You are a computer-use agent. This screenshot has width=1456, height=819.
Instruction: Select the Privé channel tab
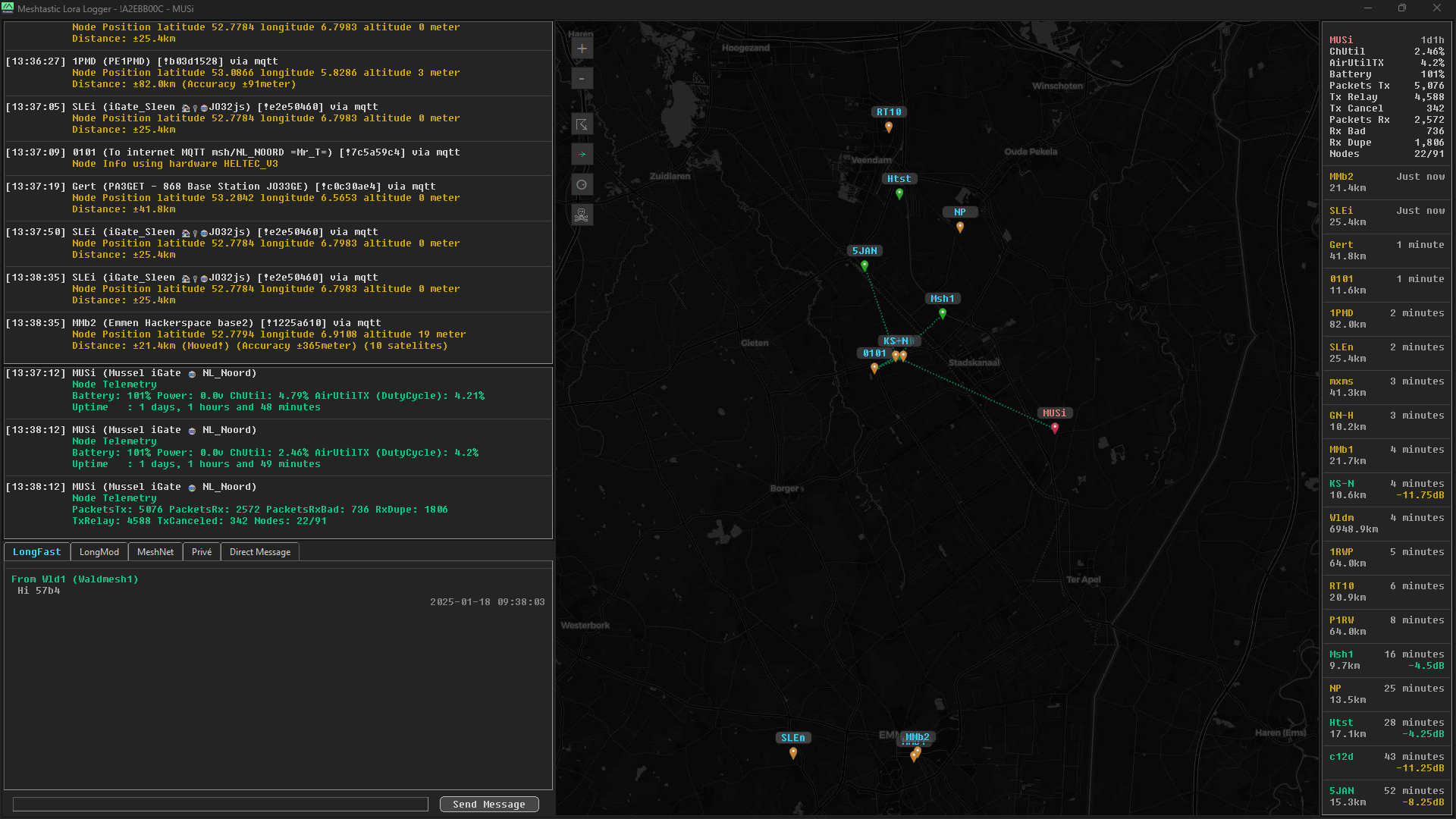click(202, 552)
